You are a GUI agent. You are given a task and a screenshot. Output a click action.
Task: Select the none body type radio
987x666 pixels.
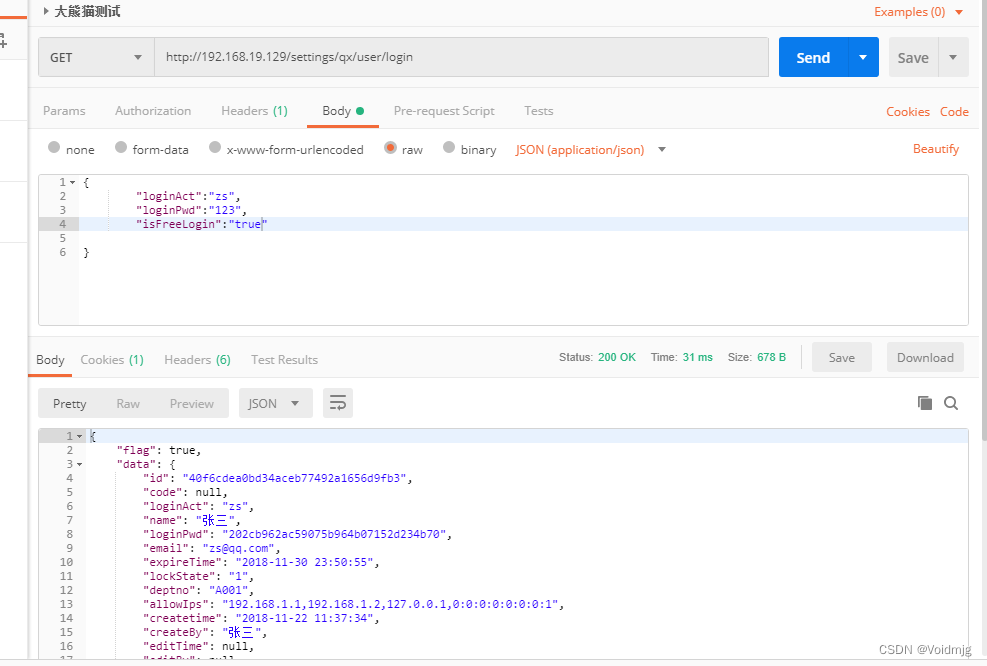tap(54, 147)
